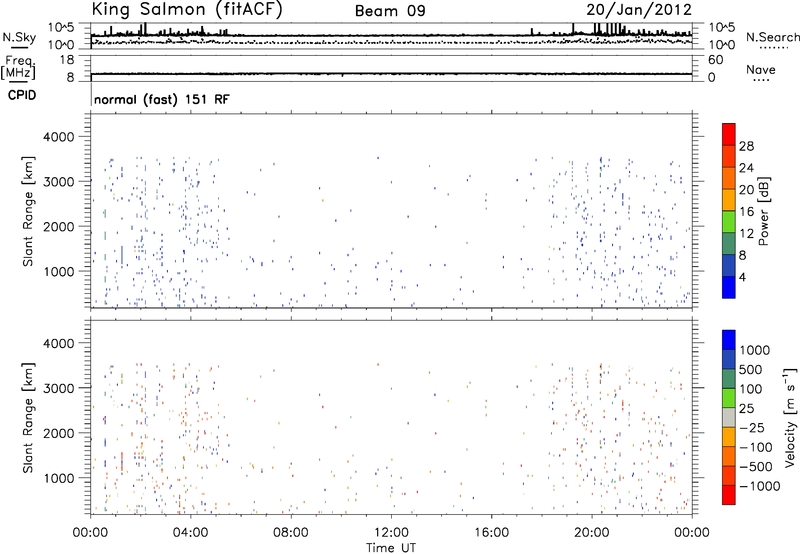Select the 20:00 time tick label
The height and width of the screenshot is (554, 800).
(x=592, y=533)
